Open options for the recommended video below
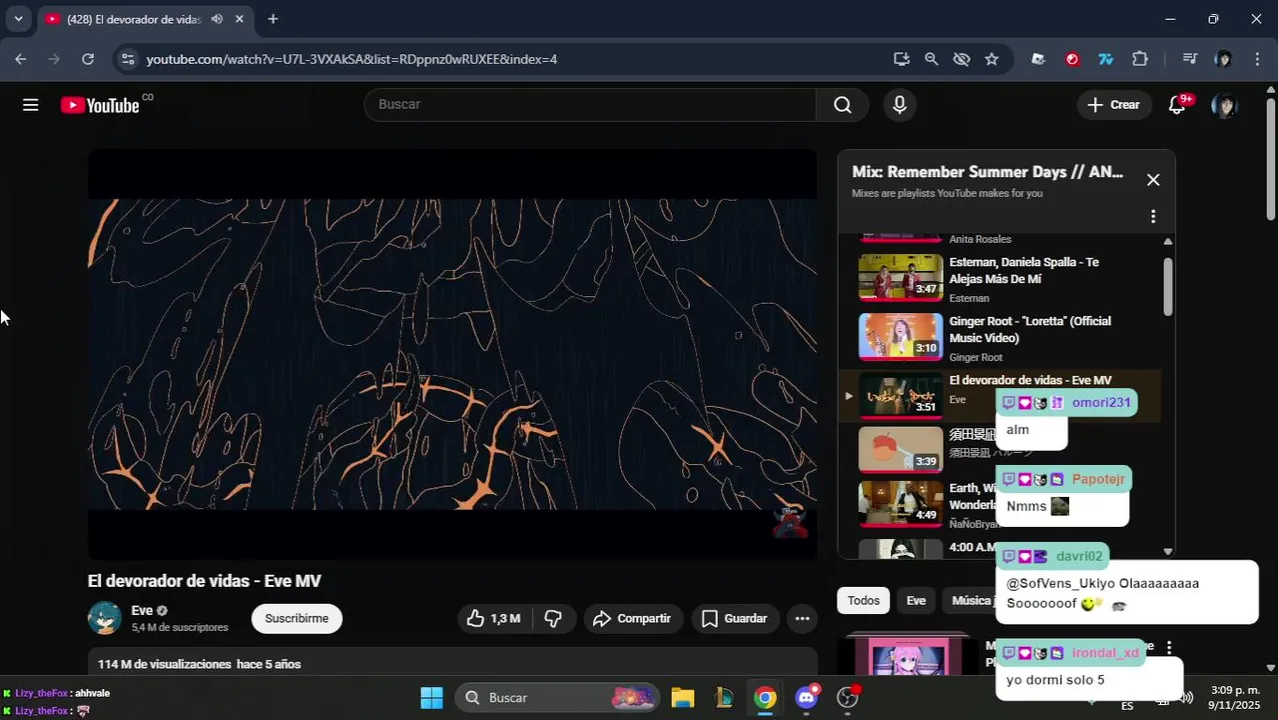Image resolution: width=1278 pixels, height=720 pixels. (1169, 648)
